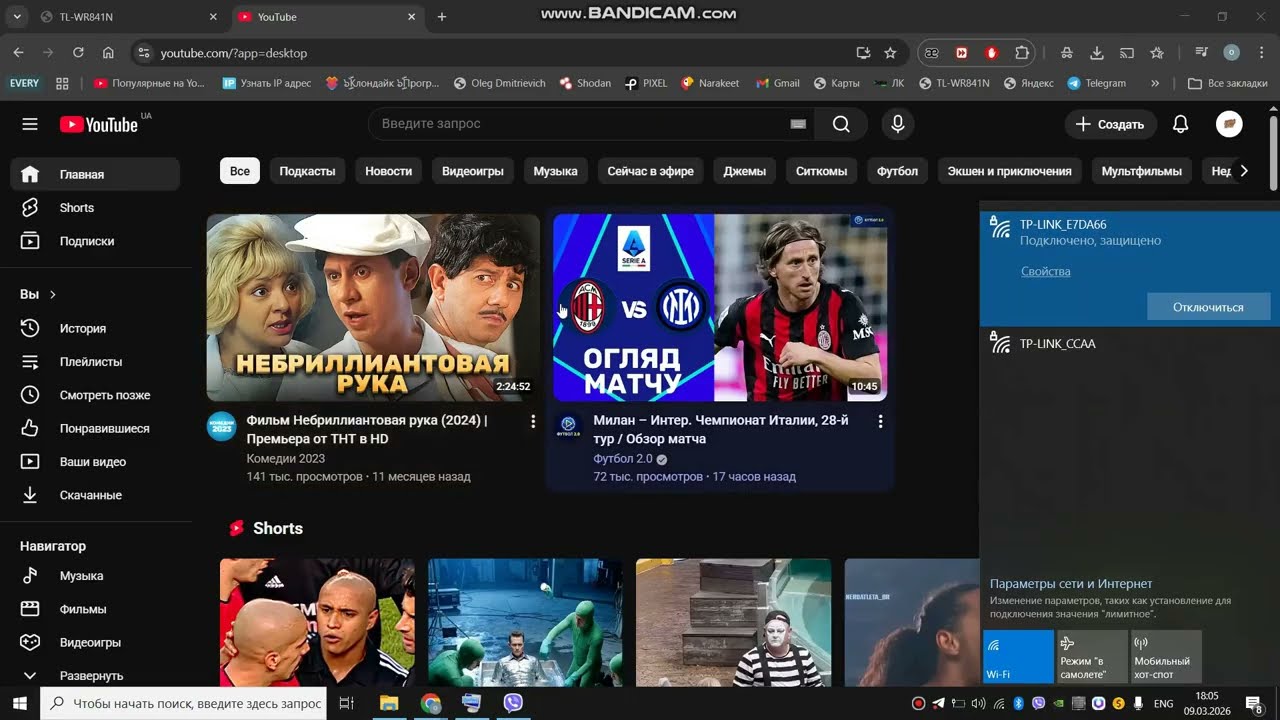1280x720 pixels.
Task: Open Плейлисты in the sidebar
Action: click(96, 362)
